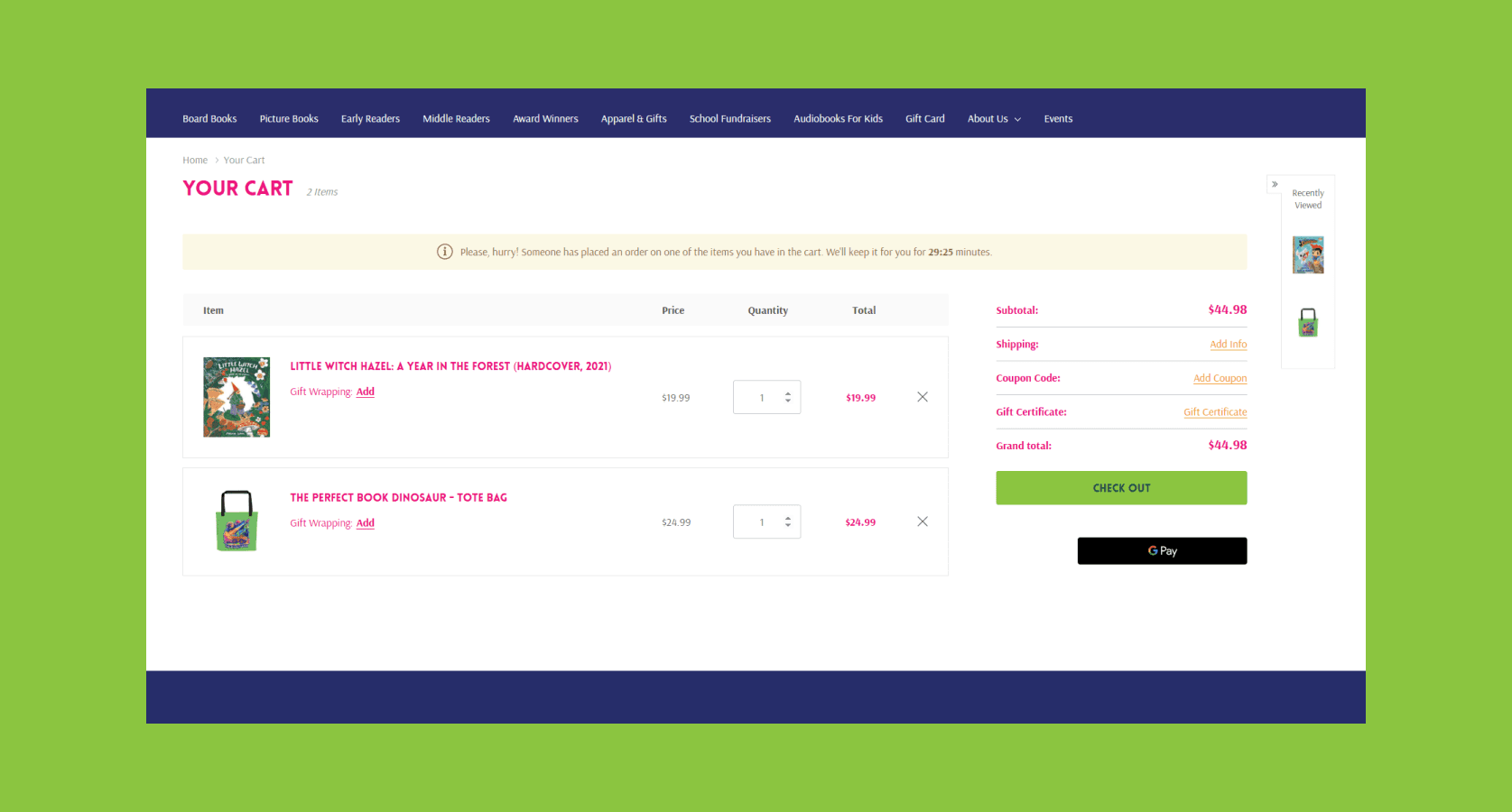
Task: Click the green Check Out button
Action: (x=1121, y=488)
